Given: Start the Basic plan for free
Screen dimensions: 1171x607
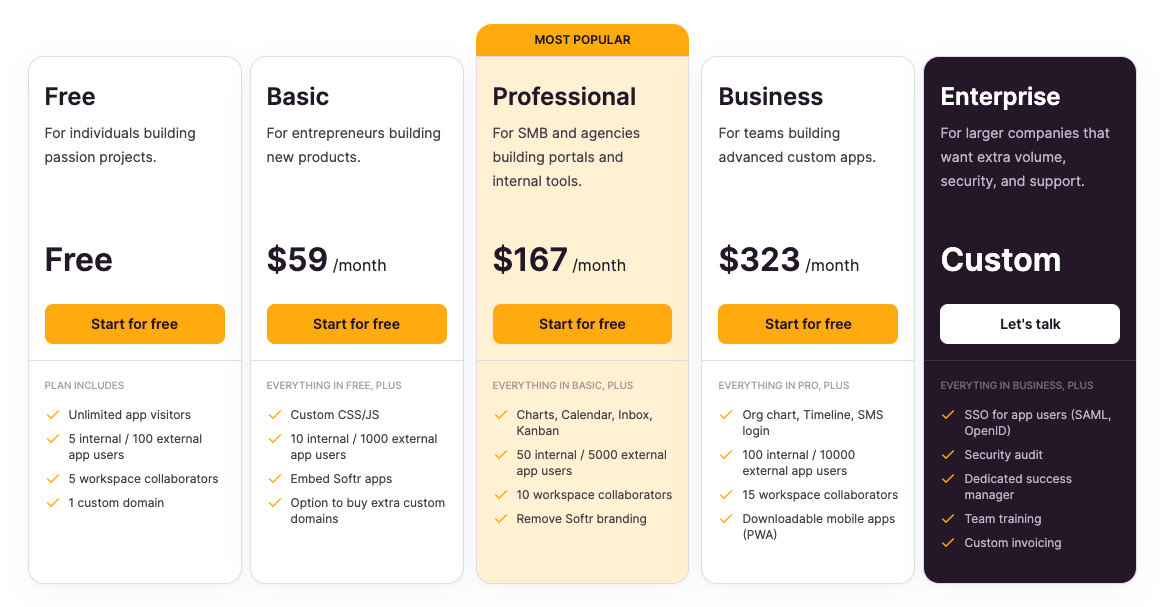Looking at the screenshot, I should pos(356,324).
